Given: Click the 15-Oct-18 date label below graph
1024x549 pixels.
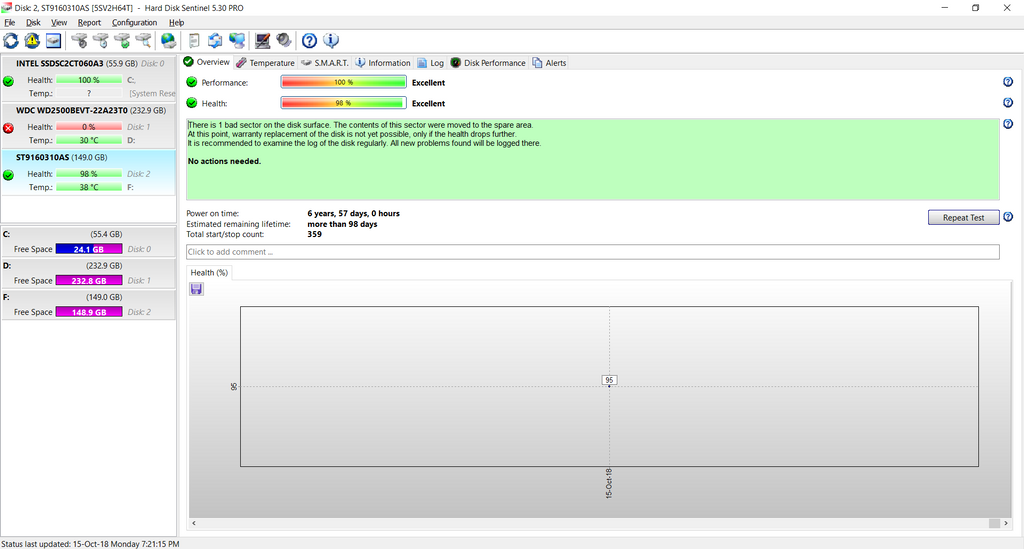Looking at the screenshot, I should coord(609,484).
